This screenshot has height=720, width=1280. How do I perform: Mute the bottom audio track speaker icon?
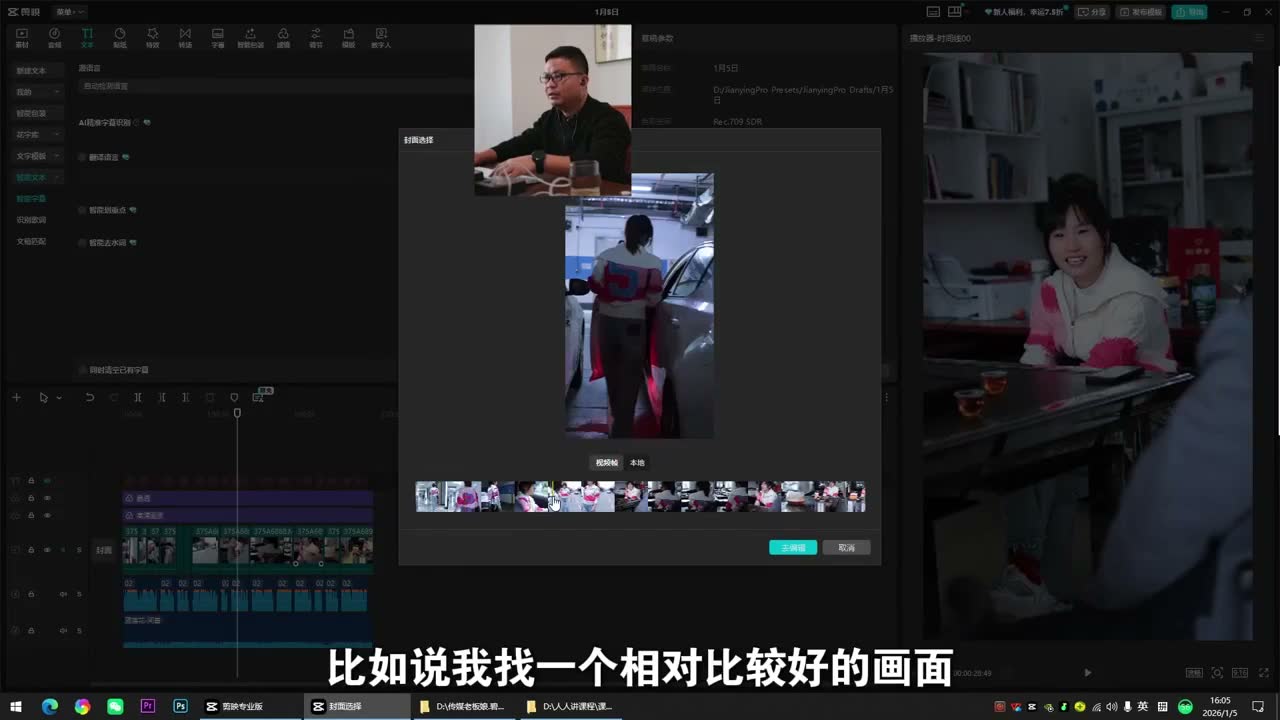[x=63, y=630]
